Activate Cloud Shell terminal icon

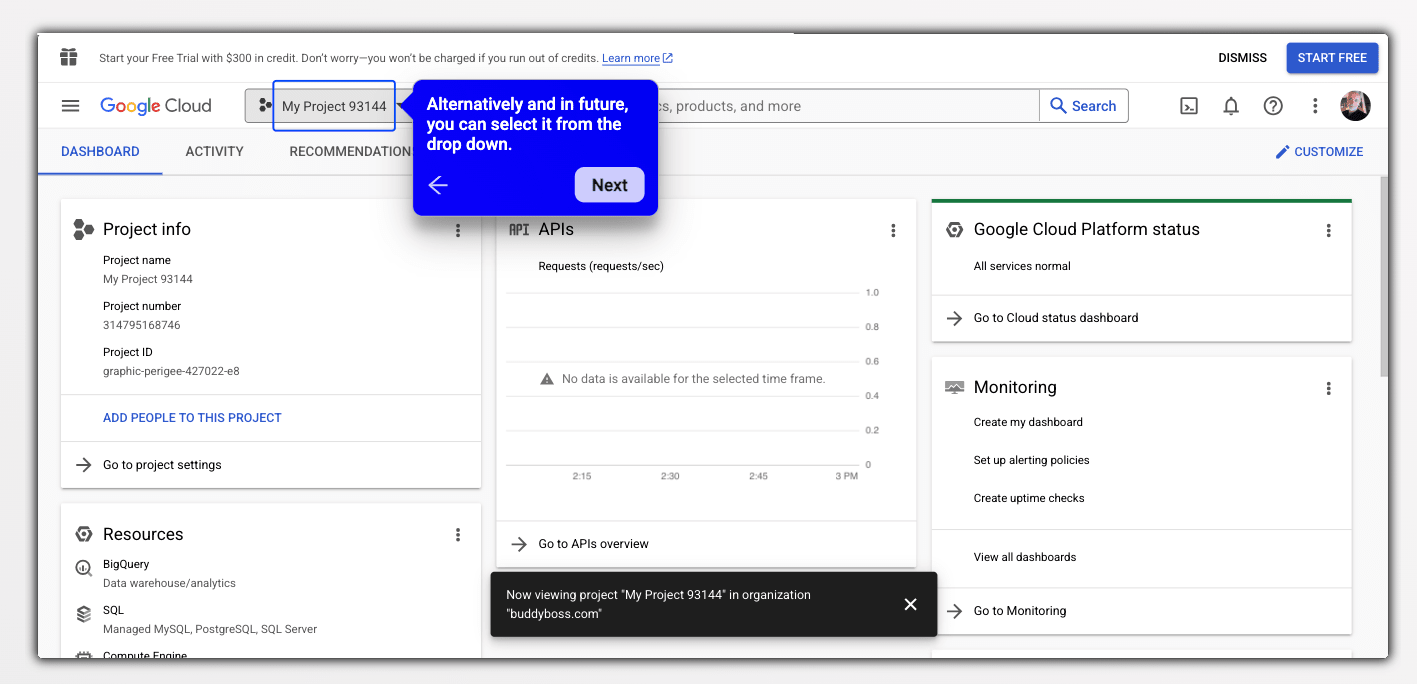point(1189,106)
